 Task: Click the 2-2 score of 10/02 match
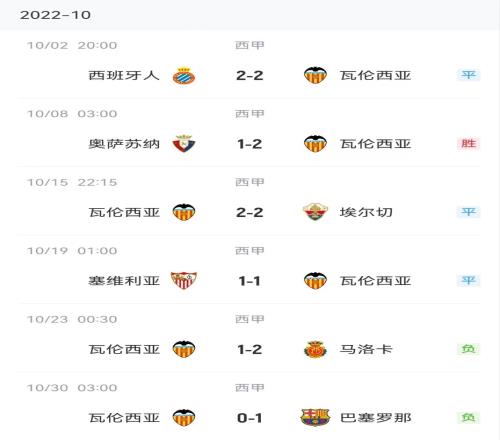point(250,76)
